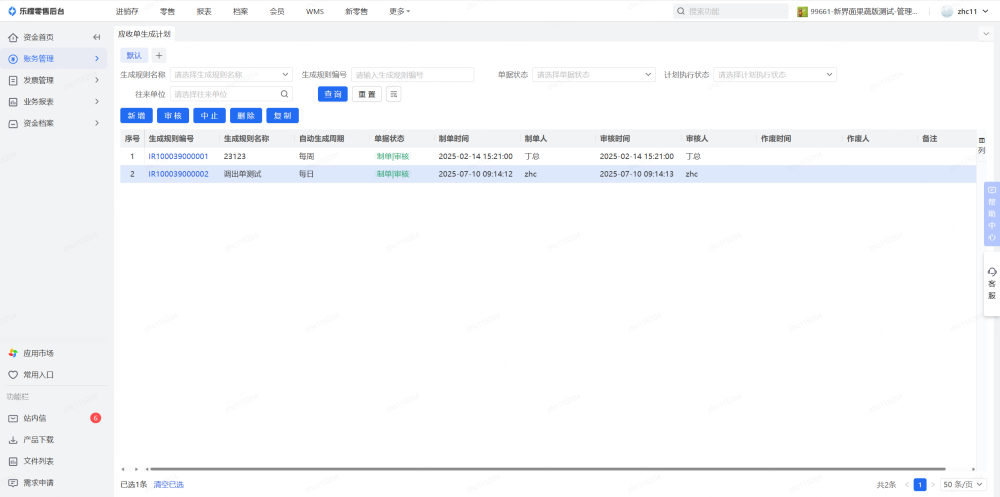Click the 清空已选 link
Viewport: 1000px width, 497px height.
tap(168, 485)
